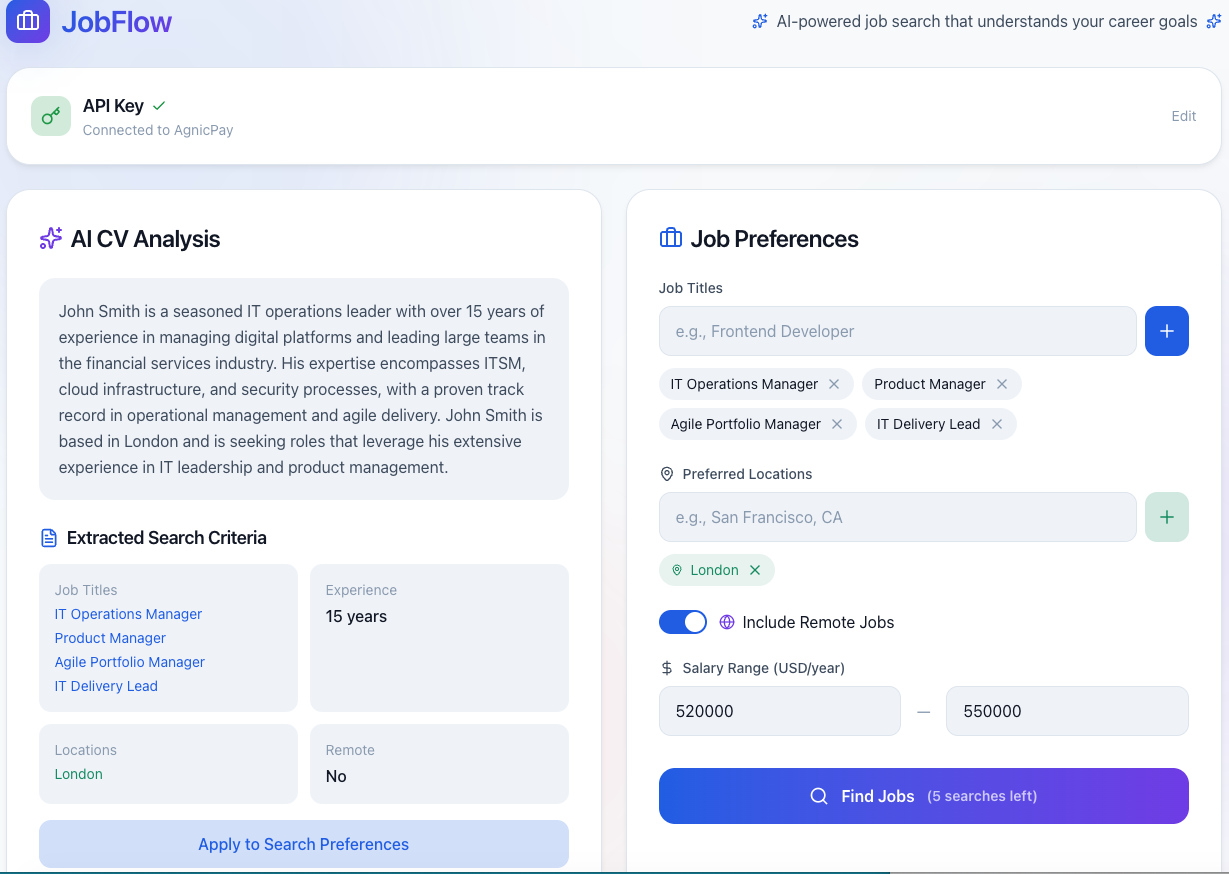Viewport: 1229px width, 874px height.
Task: Click the green plus button to add a location
Action: (1166, 517)
